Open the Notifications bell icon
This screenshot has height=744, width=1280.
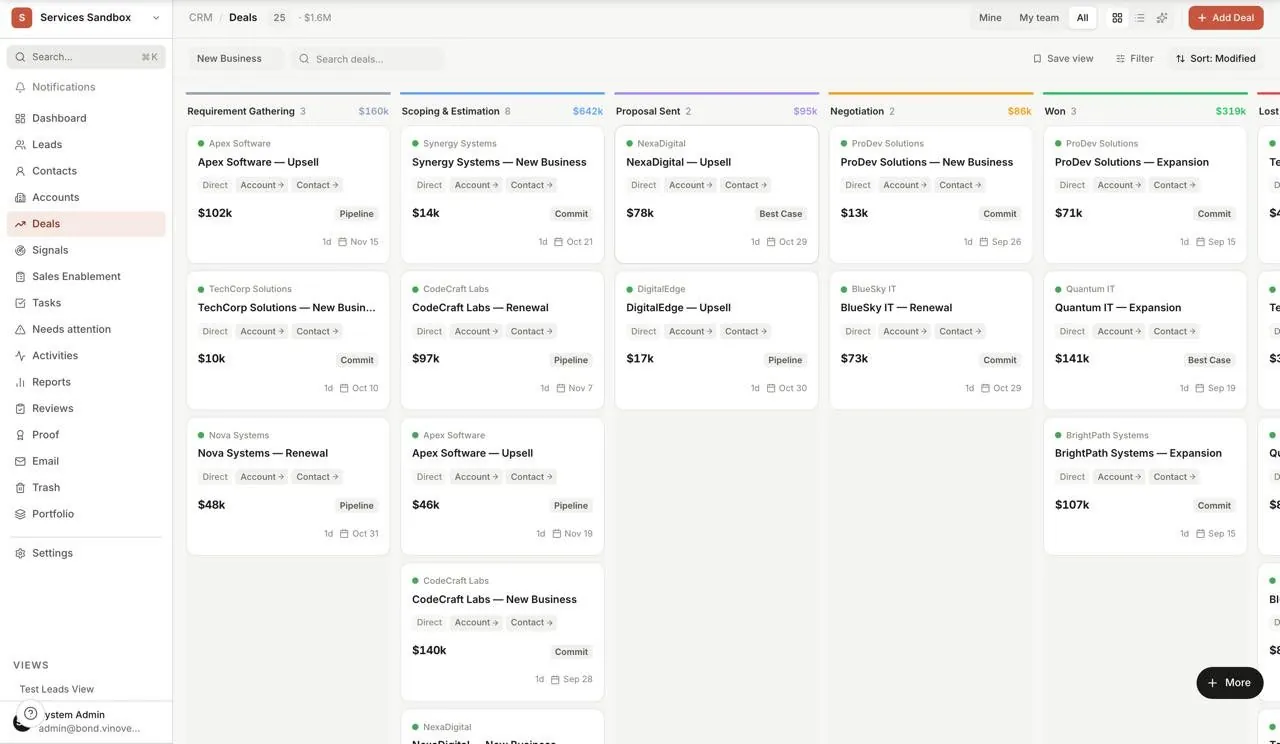tap(20, 88)
